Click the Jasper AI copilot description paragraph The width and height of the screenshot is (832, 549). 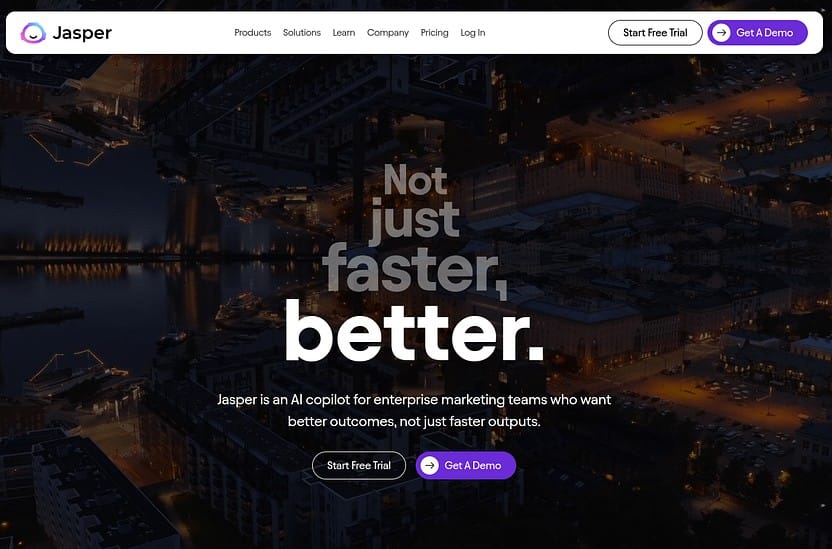click(414, 410)
